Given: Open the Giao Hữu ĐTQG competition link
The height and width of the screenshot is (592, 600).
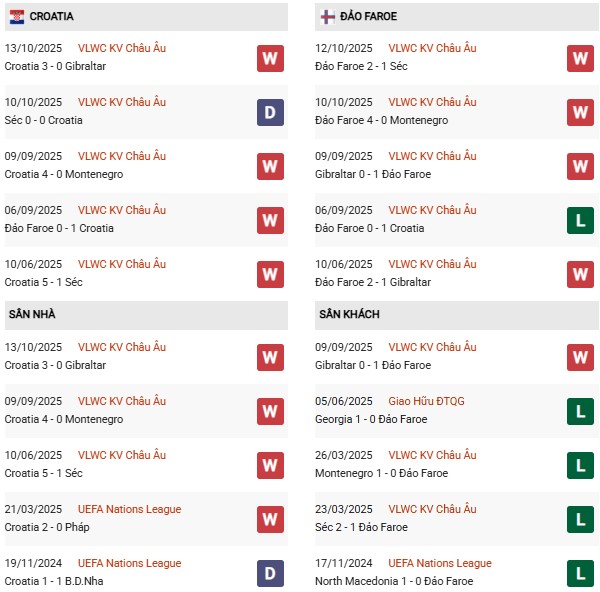Looking at the screenshot, I should pos(427,401).
